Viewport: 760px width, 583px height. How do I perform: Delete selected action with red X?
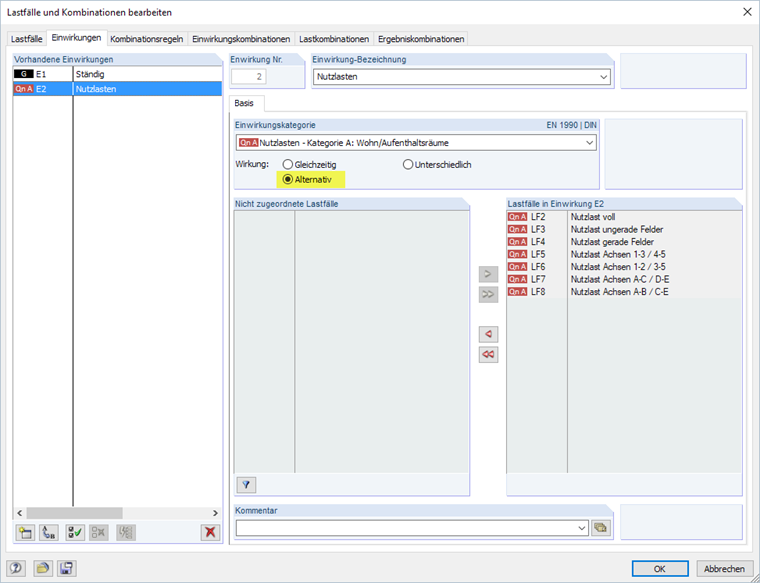(210, 533)
